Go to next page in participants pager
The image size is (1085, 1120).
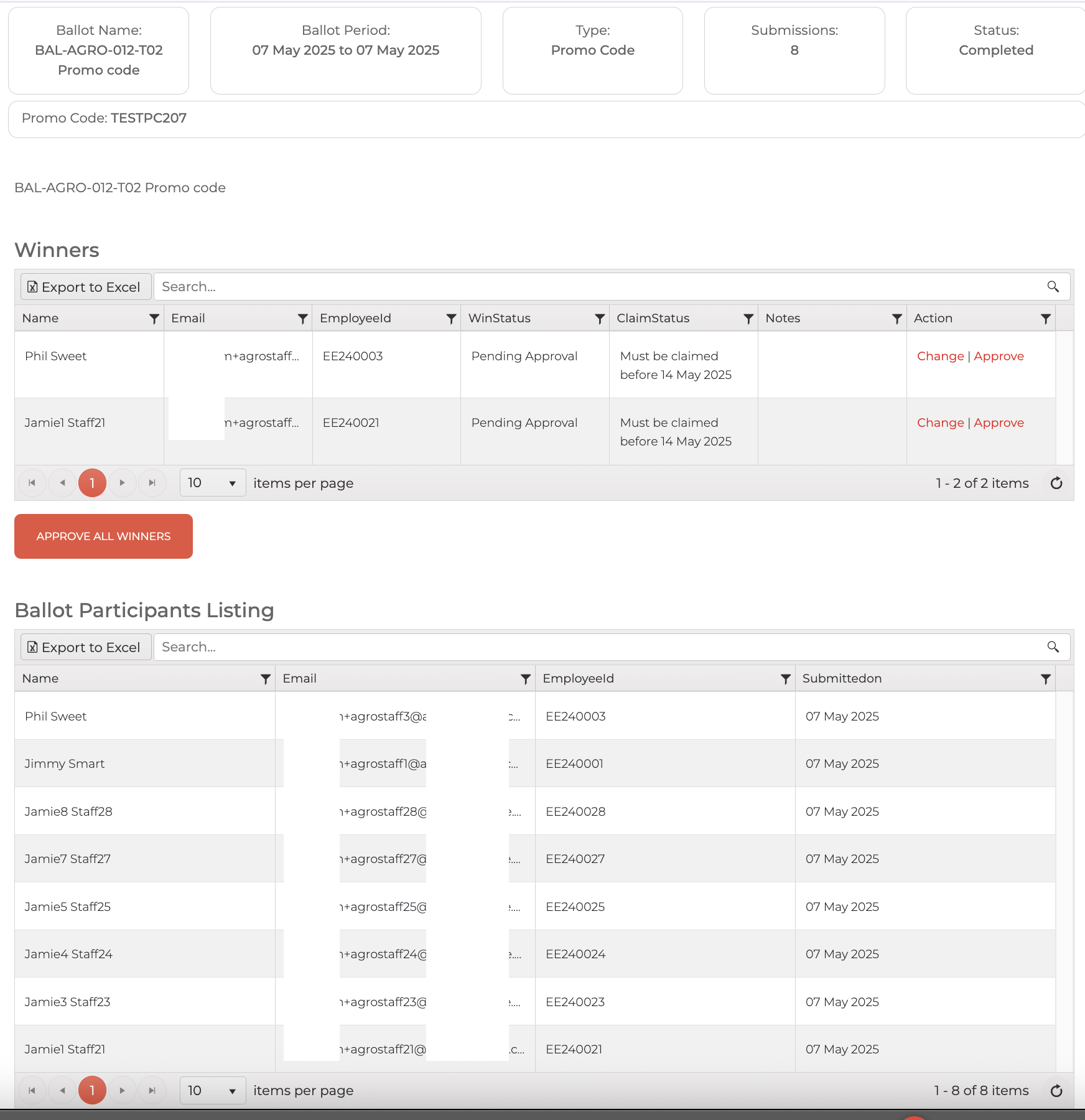(123, 1091)
